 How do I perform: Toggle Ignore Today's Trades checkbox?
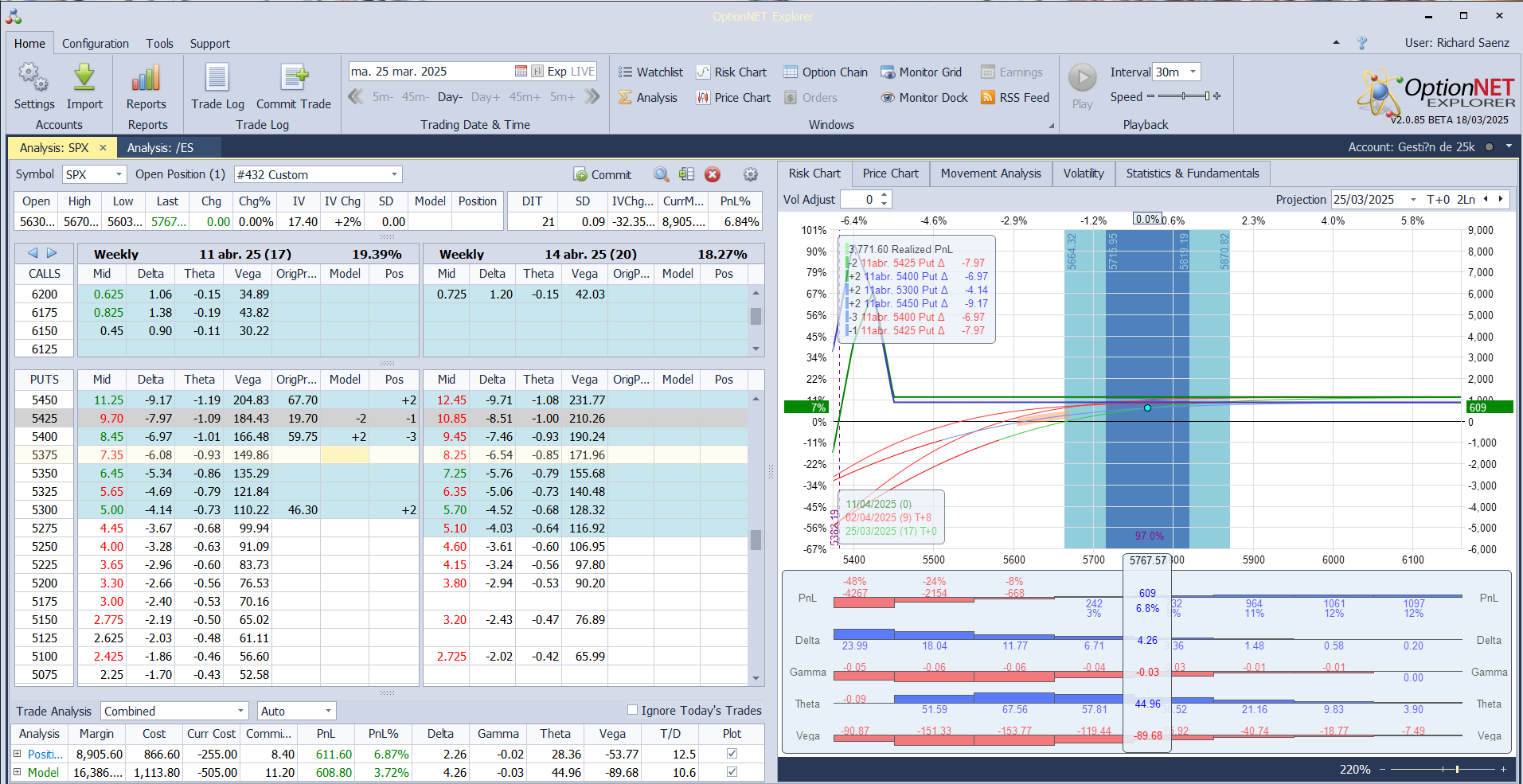pyautogui.click(x=632, y=710)
